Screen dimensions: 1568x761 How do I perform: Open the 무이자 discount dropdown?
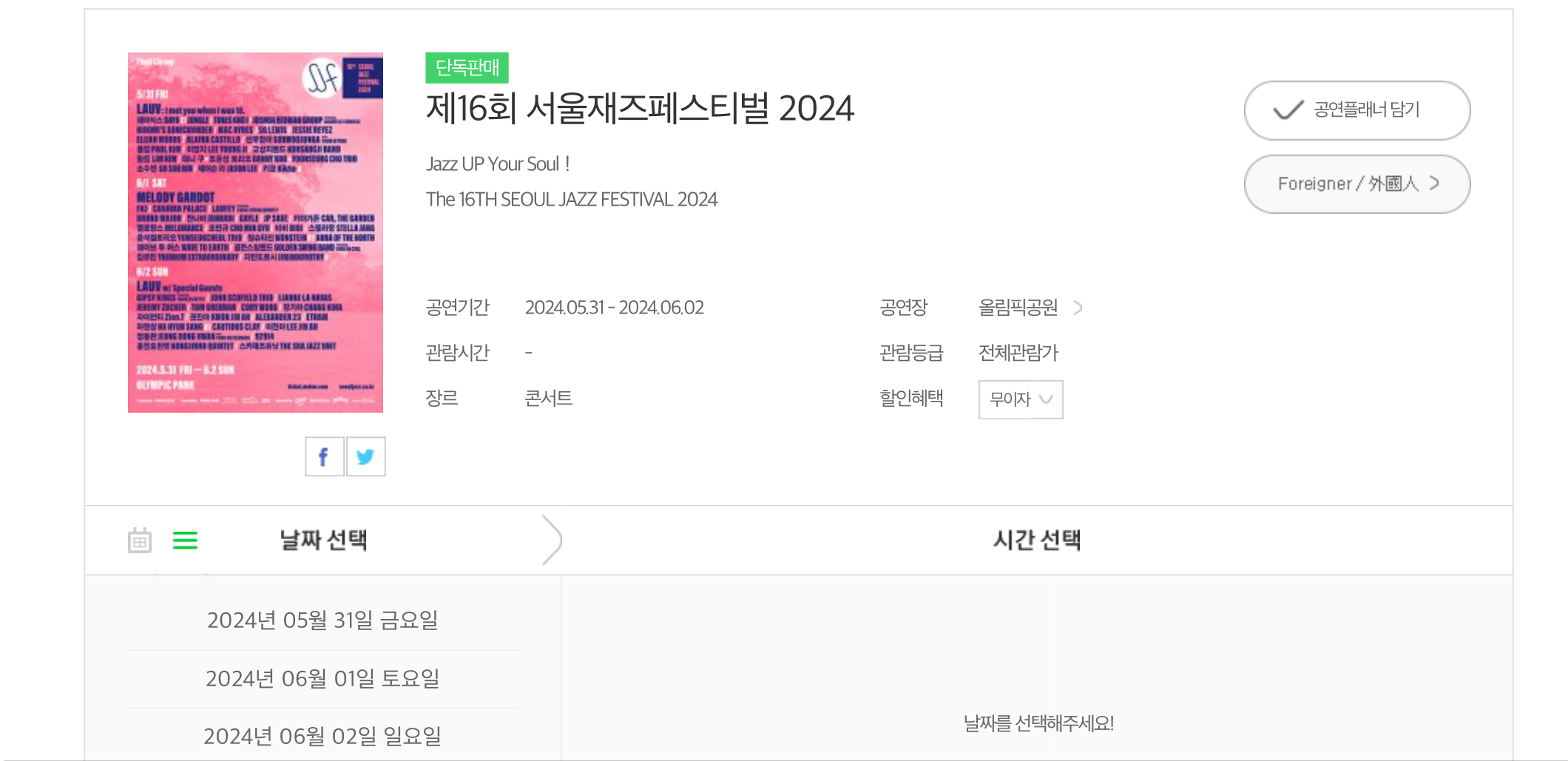[x=1021, y=399]
